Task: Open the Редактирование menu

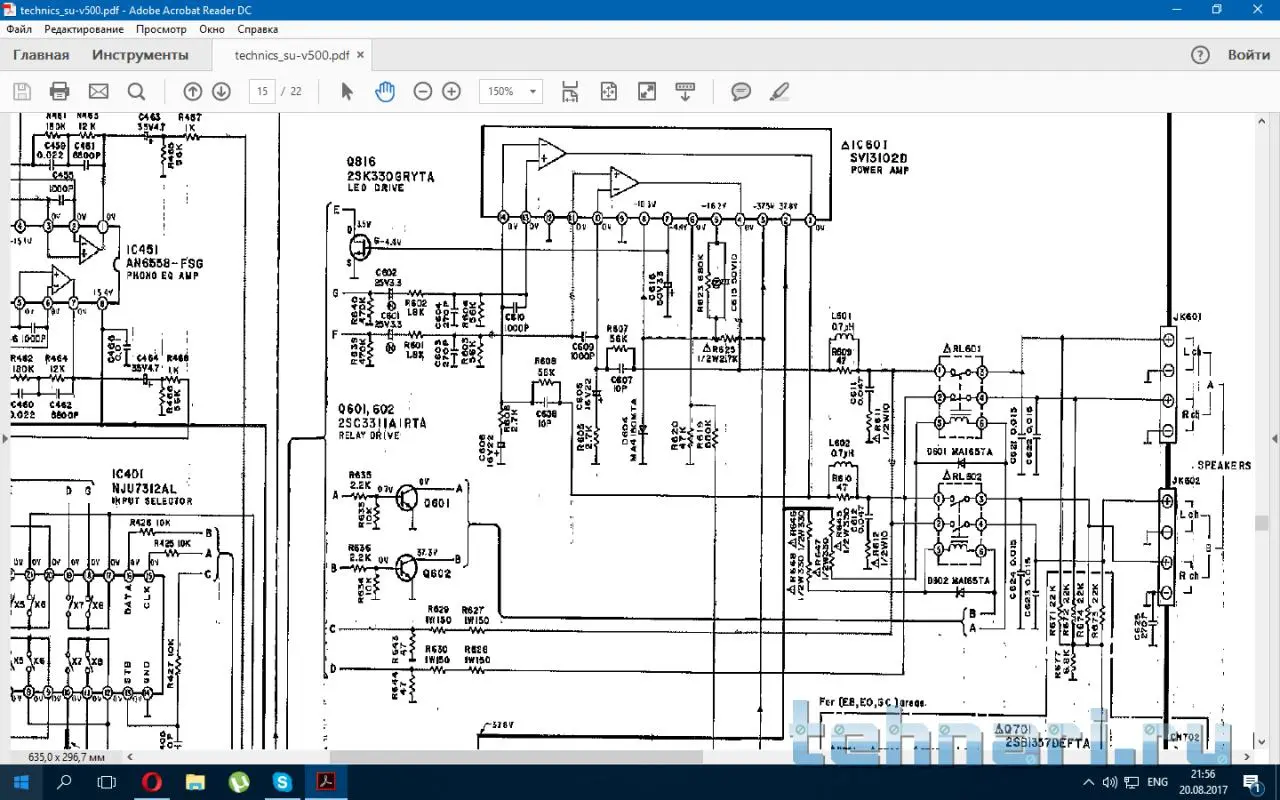Action: tap(84, 30)
